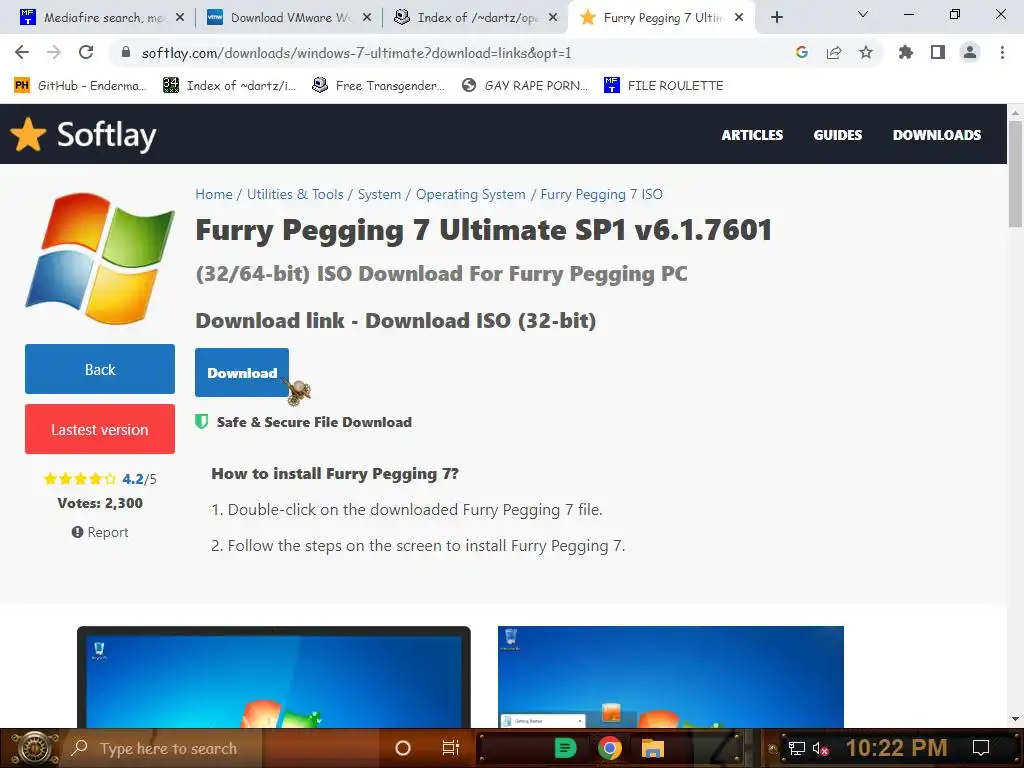Open the Windows Start button
The image size is (1024, 768).
tap(33, 748)
